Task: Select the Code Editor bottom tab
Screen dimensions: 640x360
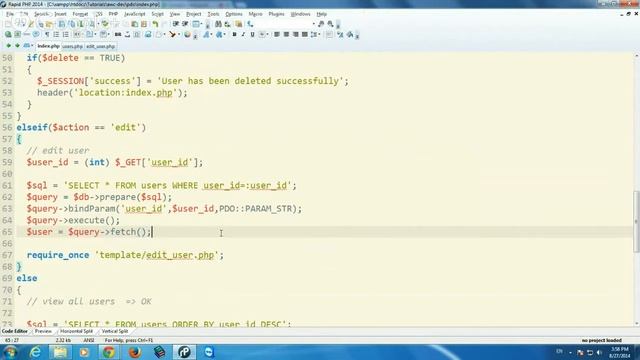Action: coord(14,331)
